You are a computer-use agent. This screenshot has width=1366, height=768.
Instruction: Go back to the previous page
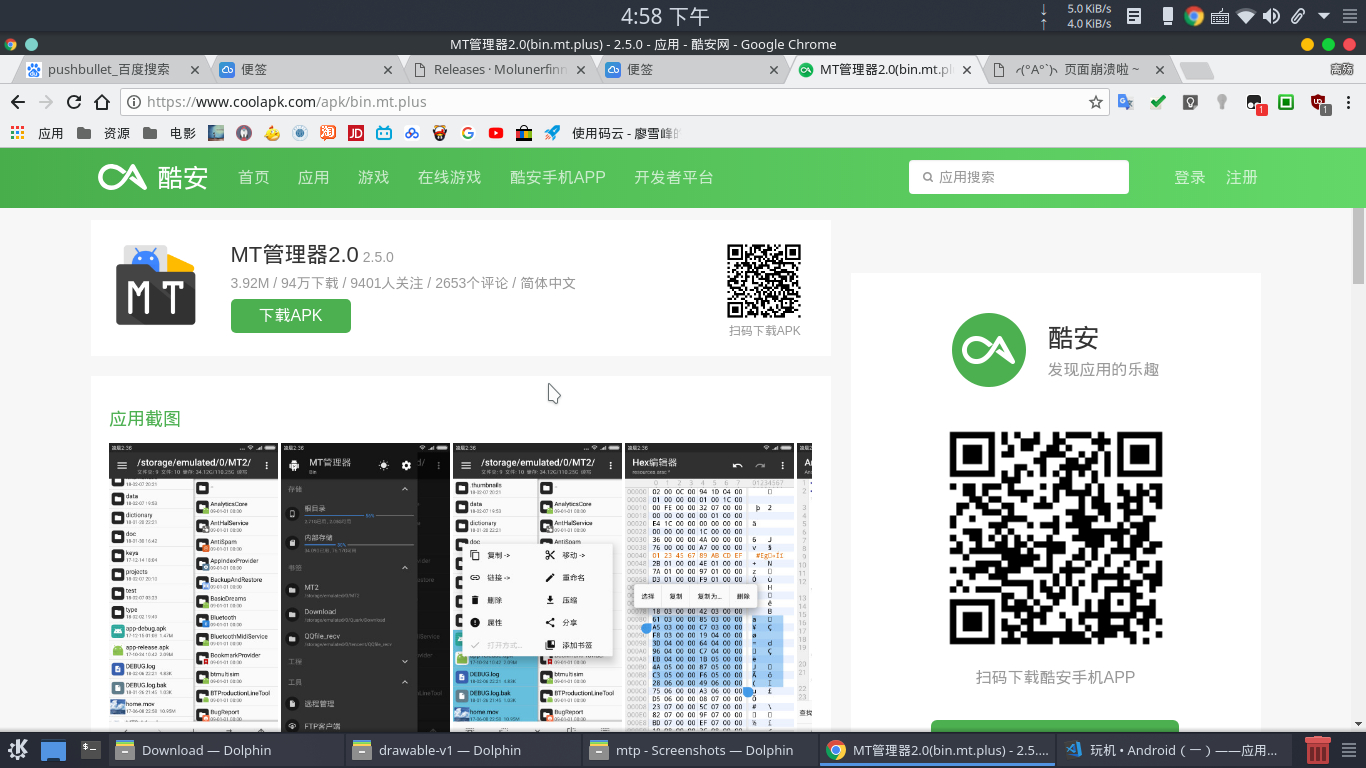click(17, 102)
